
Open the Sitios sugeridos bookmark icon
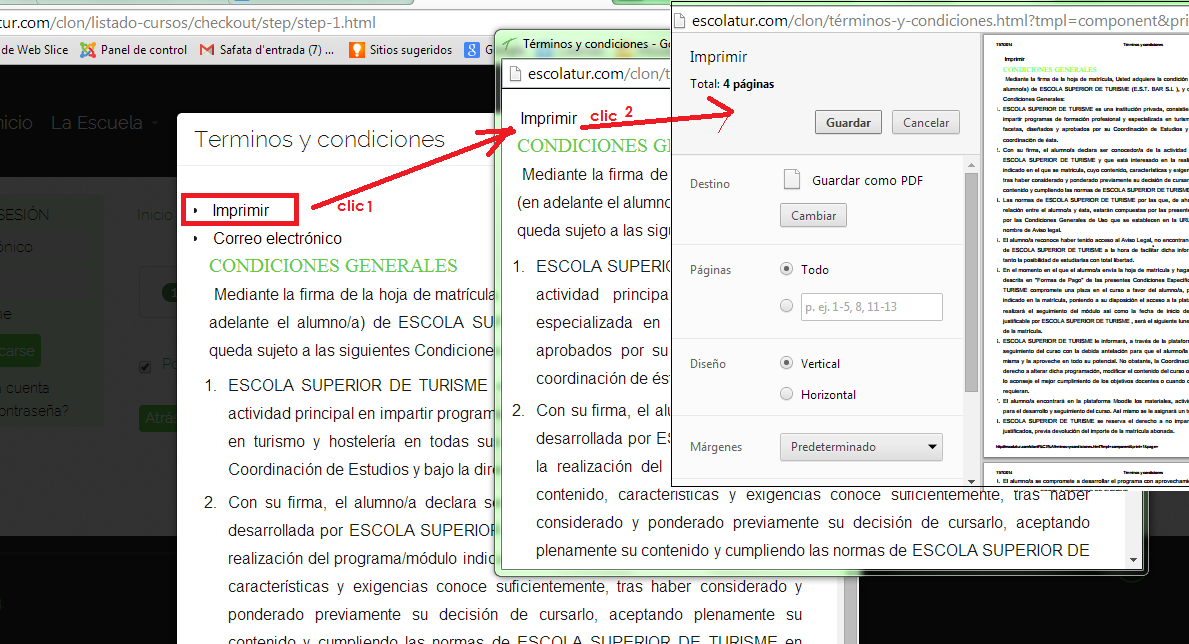click(356, 50)
